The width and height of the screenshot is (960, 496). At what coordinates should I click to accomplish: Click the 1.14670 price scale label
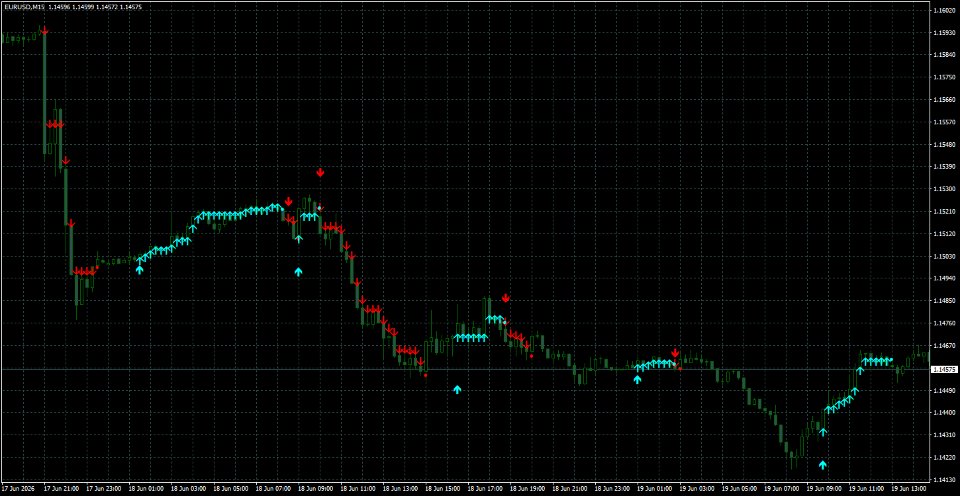(943, 346)
